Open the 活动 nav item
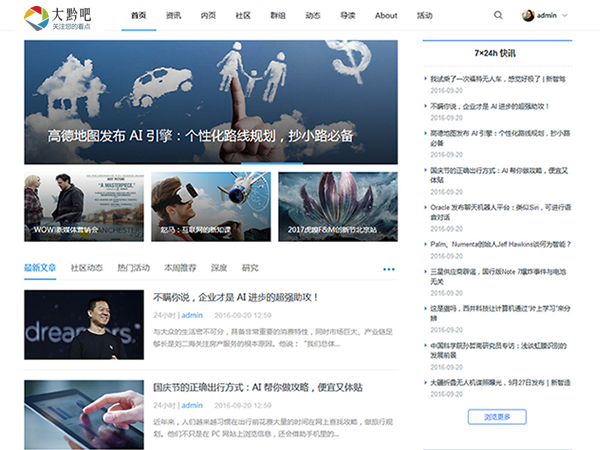This screenshot has height=450, width=600. 424,16
